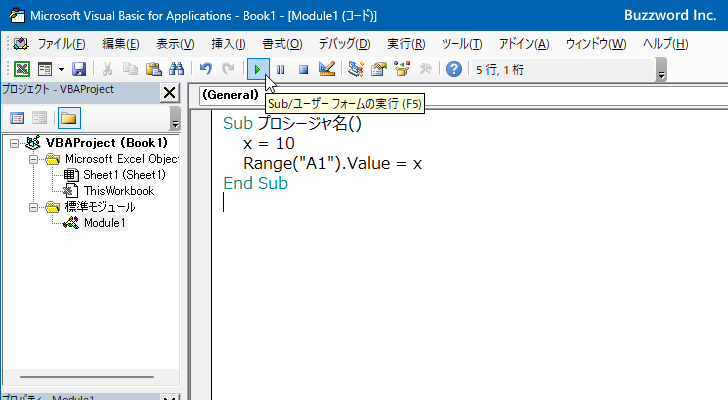Click the Insert UserForm icon
This screenshot has width=728, height=400.
point(45,69)
